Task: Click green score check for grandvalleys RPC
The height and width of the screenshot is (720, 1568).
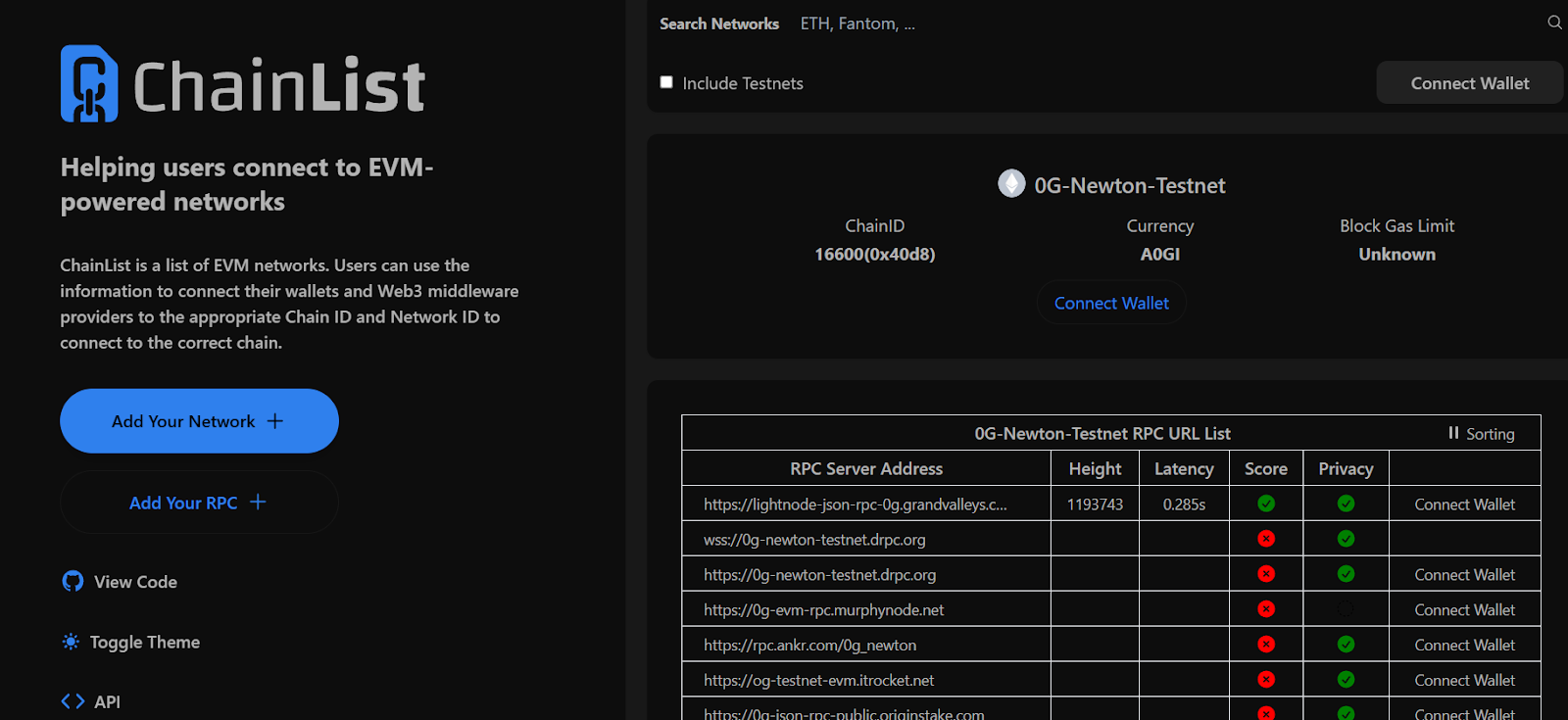Action: click(1266, 504)
